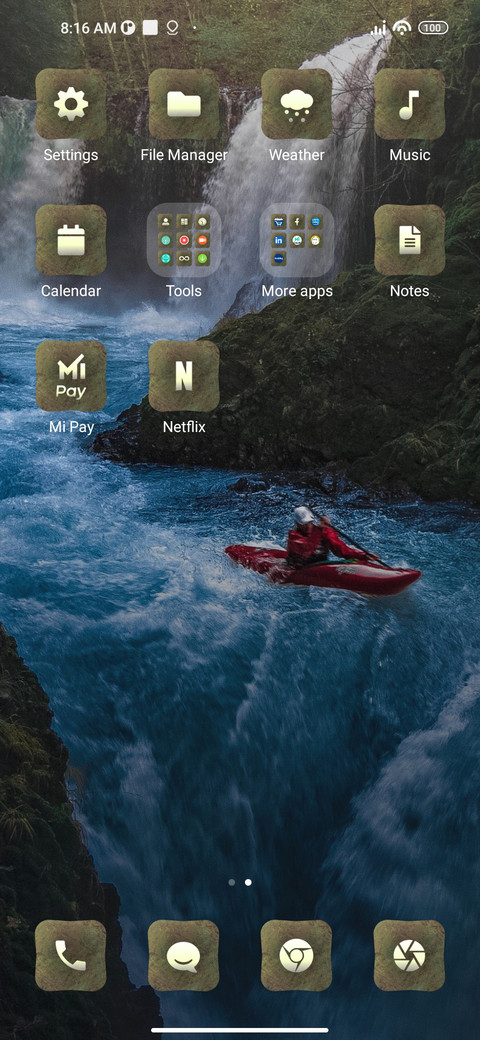Open the Calendar app

(71, 240)
